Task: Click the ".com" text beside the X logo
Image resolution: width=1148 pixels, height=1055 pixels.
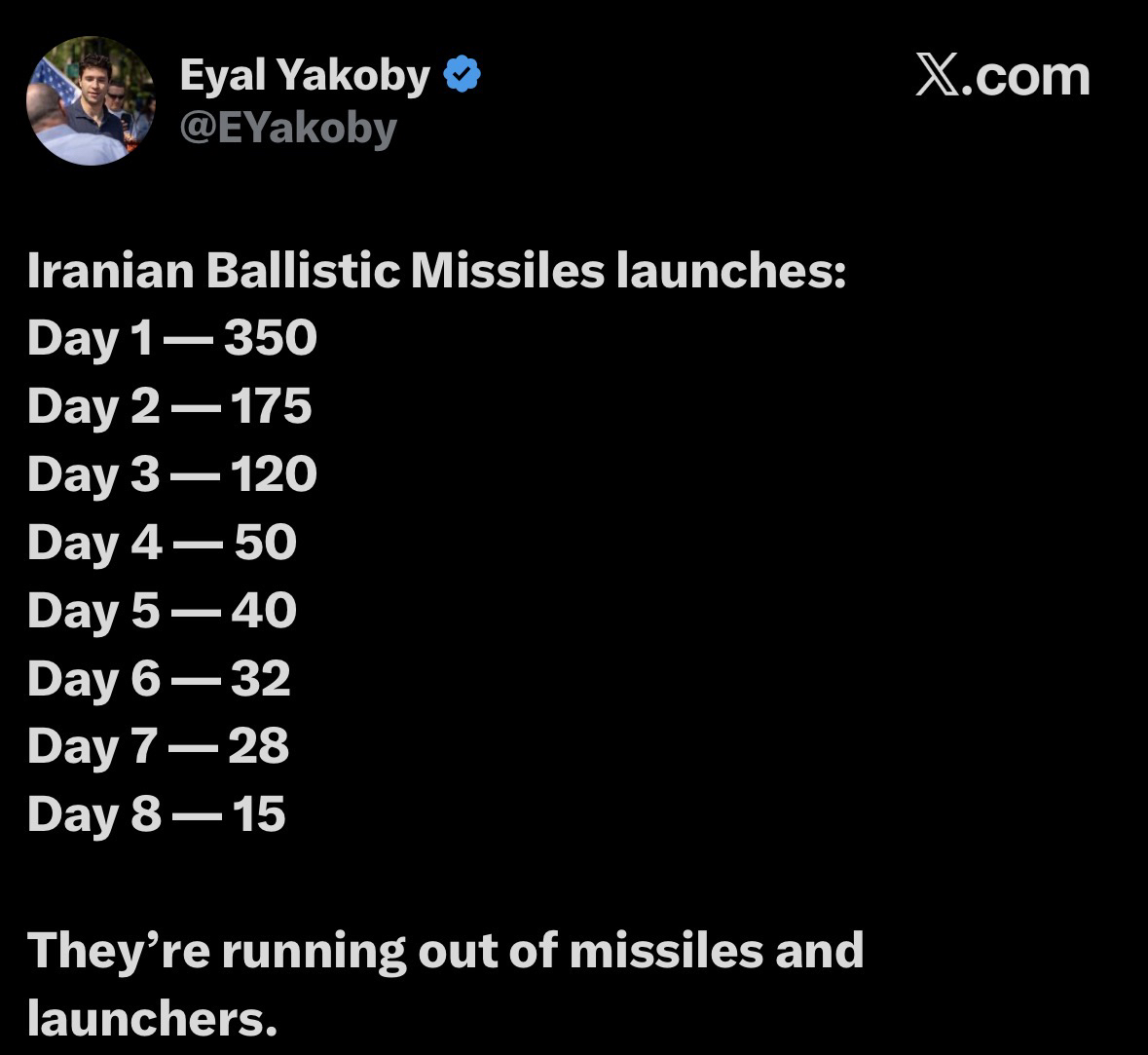Action: pyautogui.click(x=1025, y=76)
